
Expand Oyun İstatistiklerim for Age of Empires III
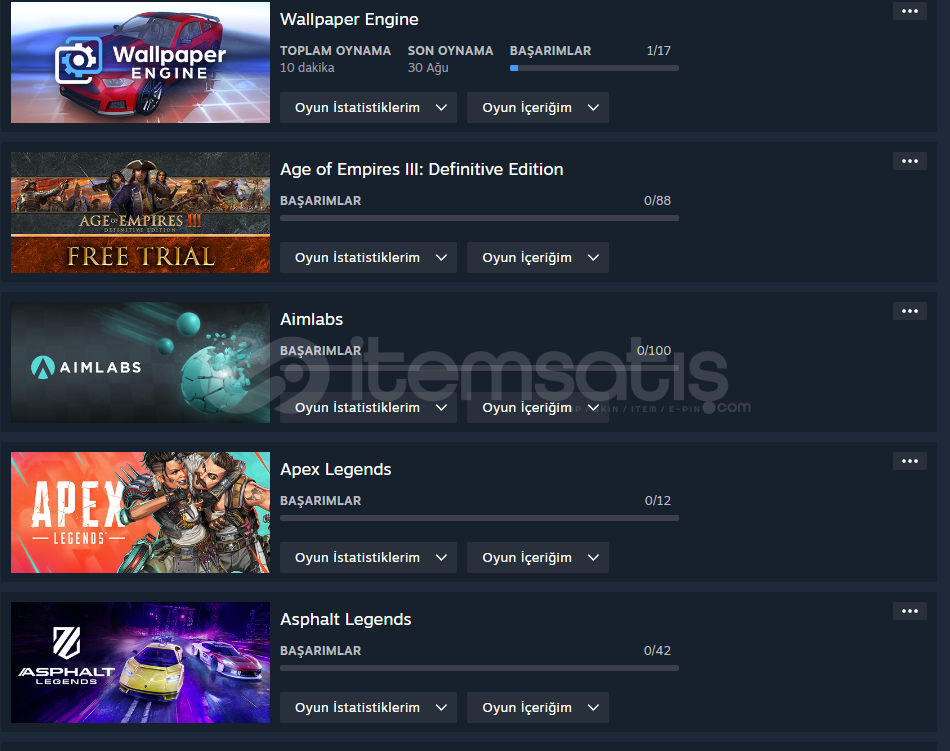[x=368, y=257]
